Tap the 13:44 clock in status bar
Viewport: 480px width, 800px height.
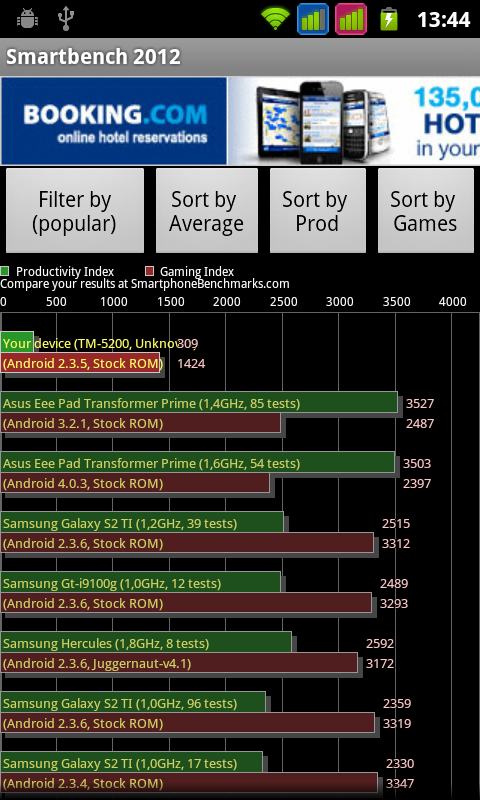(x=443, y=20)
